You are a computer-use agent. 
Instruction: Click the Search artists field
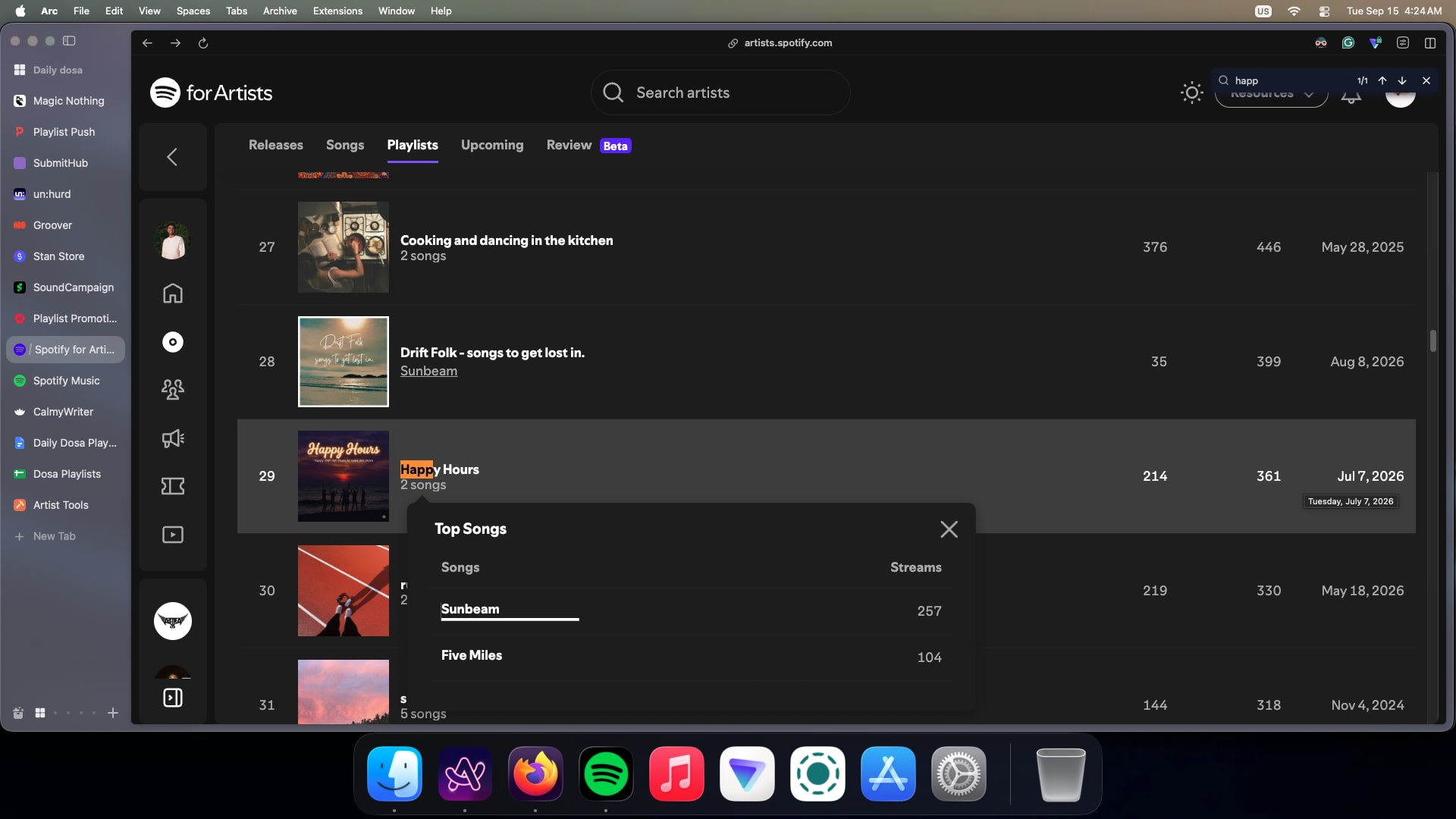720,93
